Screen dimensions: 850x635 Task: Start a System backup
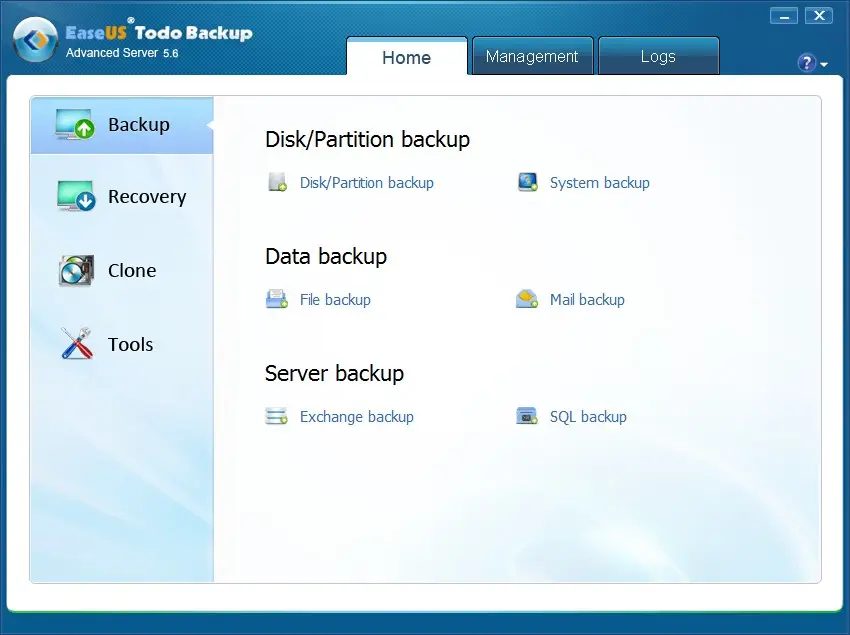[x=600, y=183]
